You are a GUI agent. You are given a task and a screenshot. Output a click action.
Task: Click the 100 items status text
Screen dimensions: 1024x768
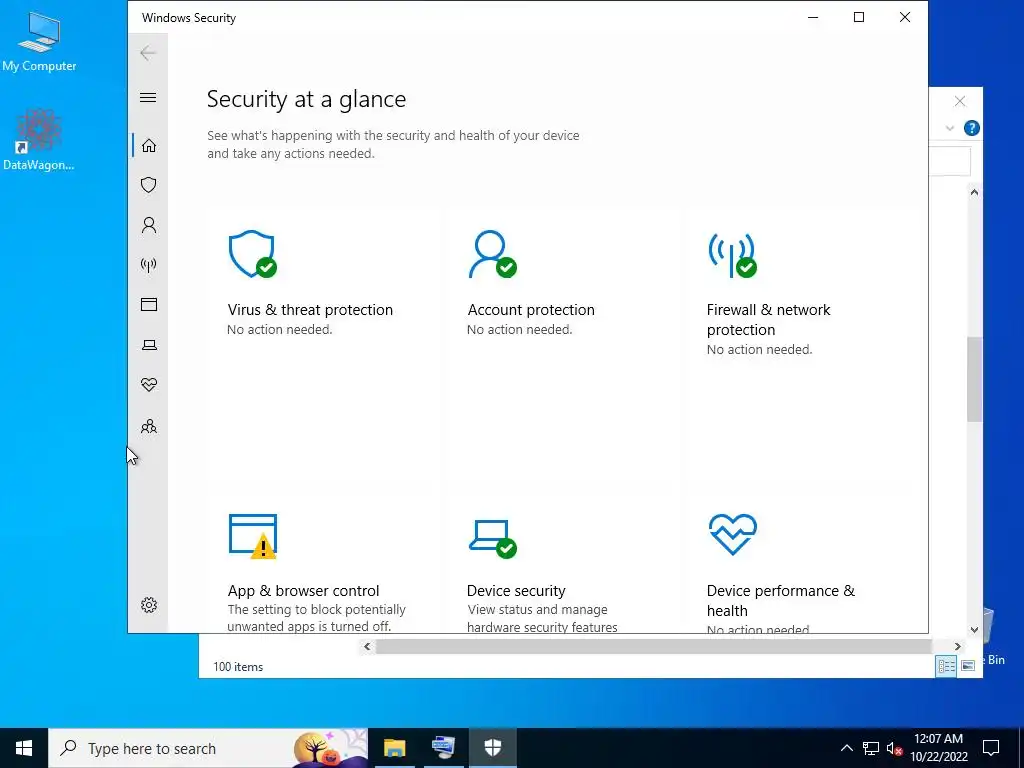click(x=238, y=667)
